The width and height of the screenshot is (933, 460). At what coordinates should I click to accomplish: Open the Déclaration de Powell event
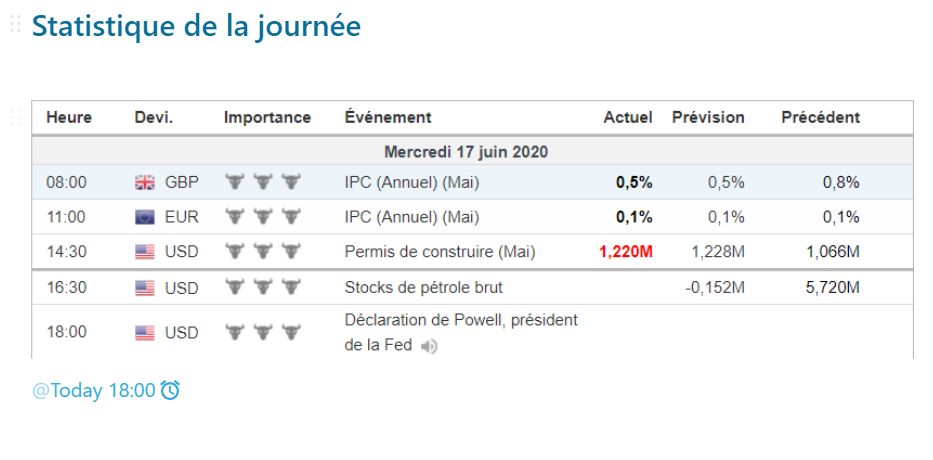(x=461, y=321)
